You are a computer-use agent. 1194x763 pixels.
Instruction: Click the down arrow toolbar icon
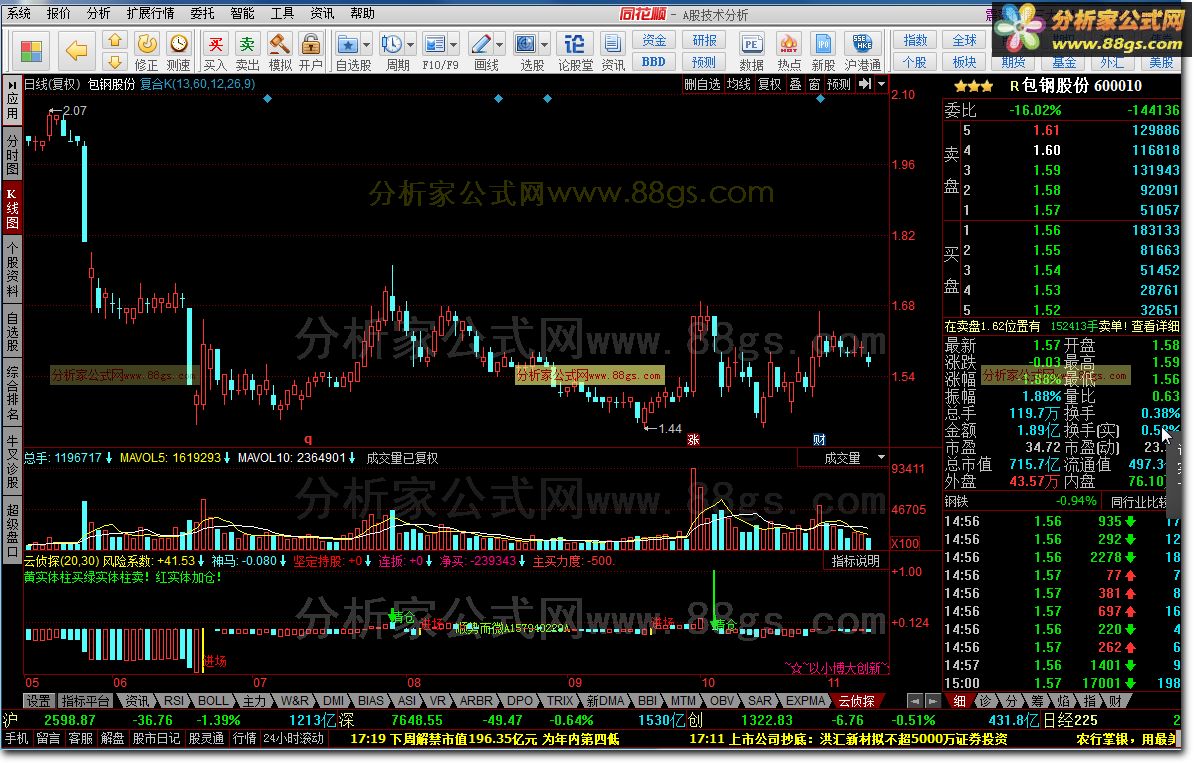pyautogui.click(x=115, y=62)
